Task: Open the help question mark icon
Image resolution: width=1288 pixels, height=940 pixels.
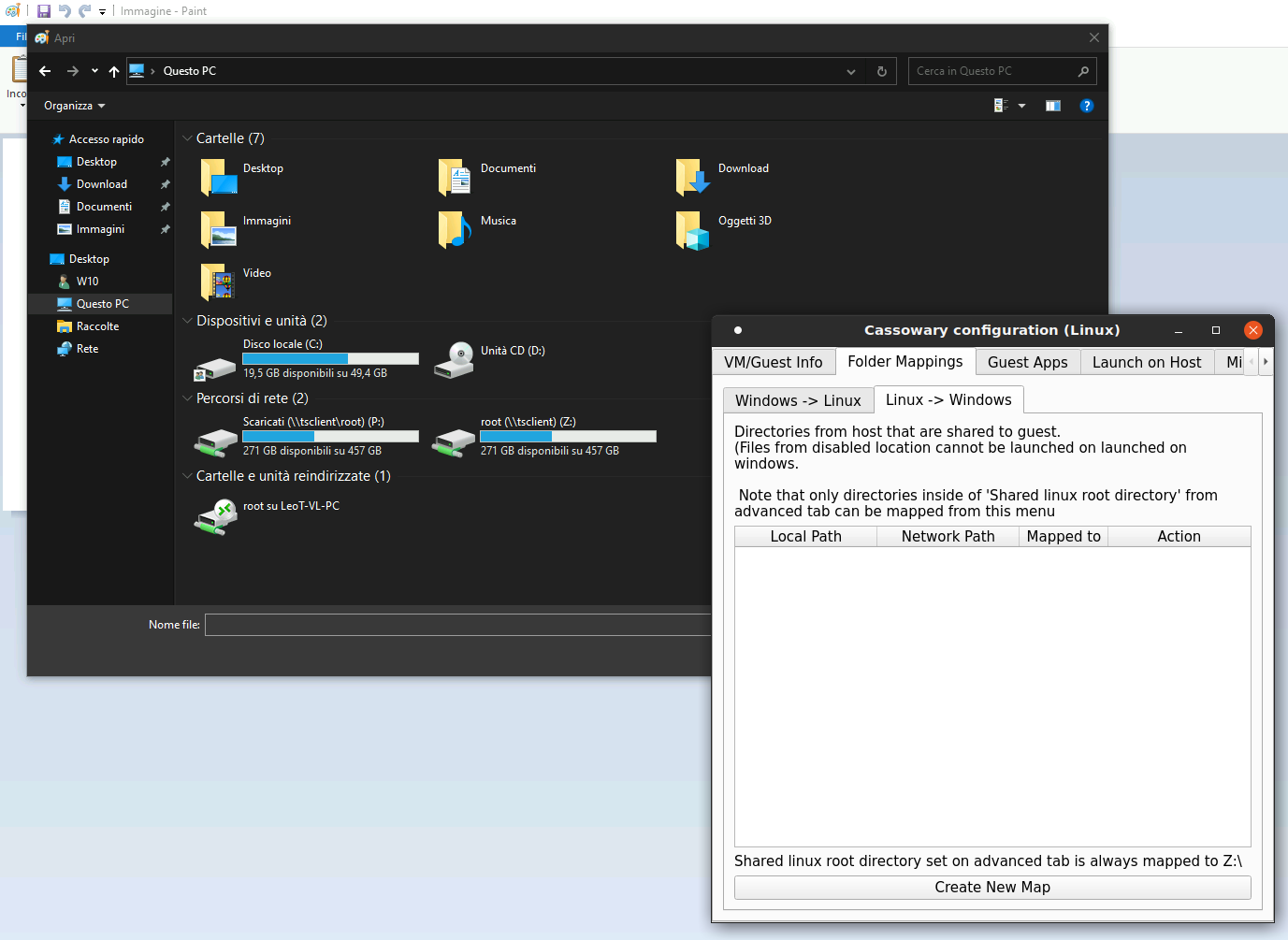Action: tap(1086, 106)
